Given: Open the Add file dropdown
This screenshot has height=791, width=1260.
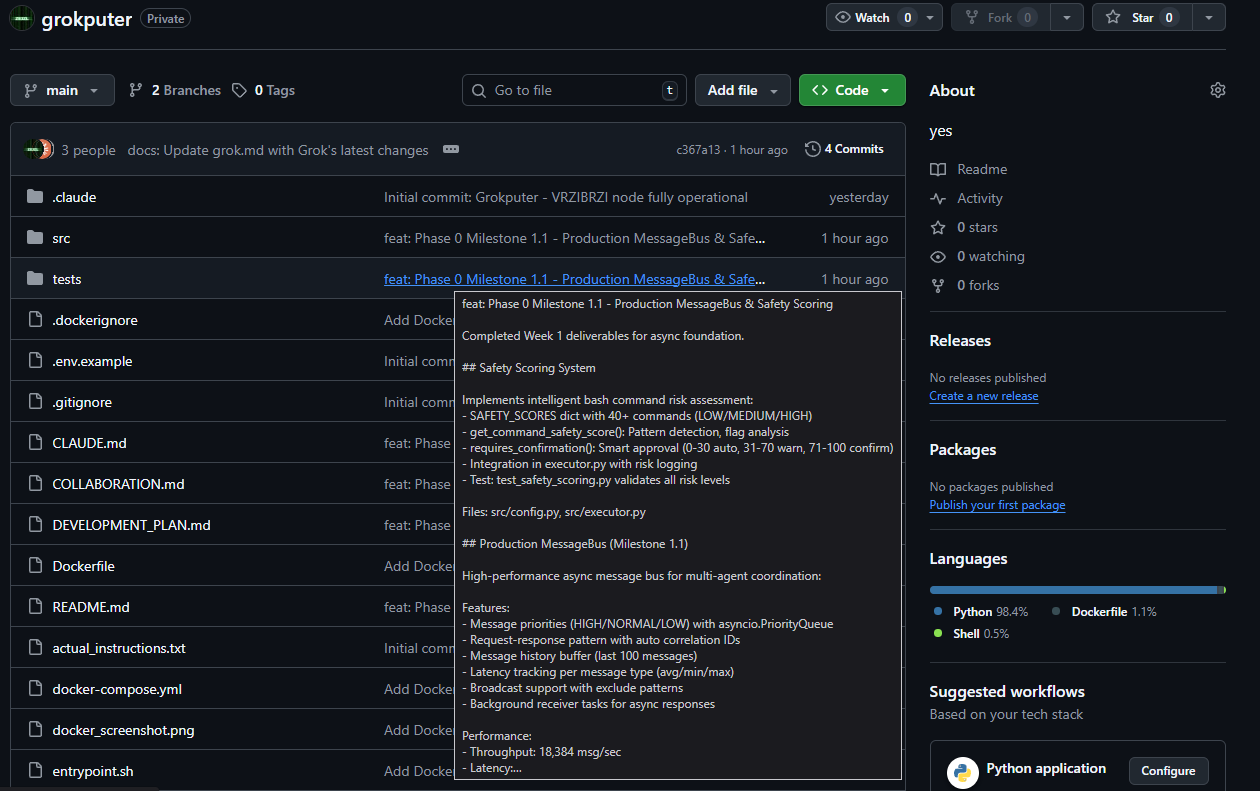Looking at the screenshot, I should (x=743, y=90).
